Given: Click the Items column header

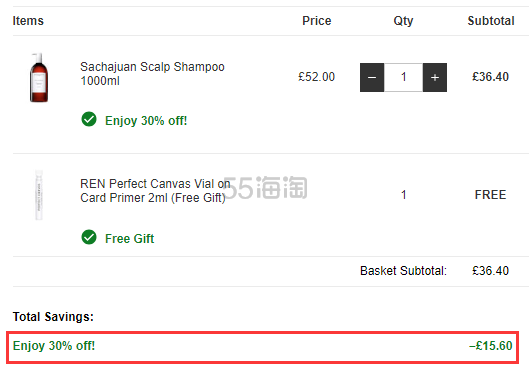Looking at the screenshot, I should [x=28, y=21].
